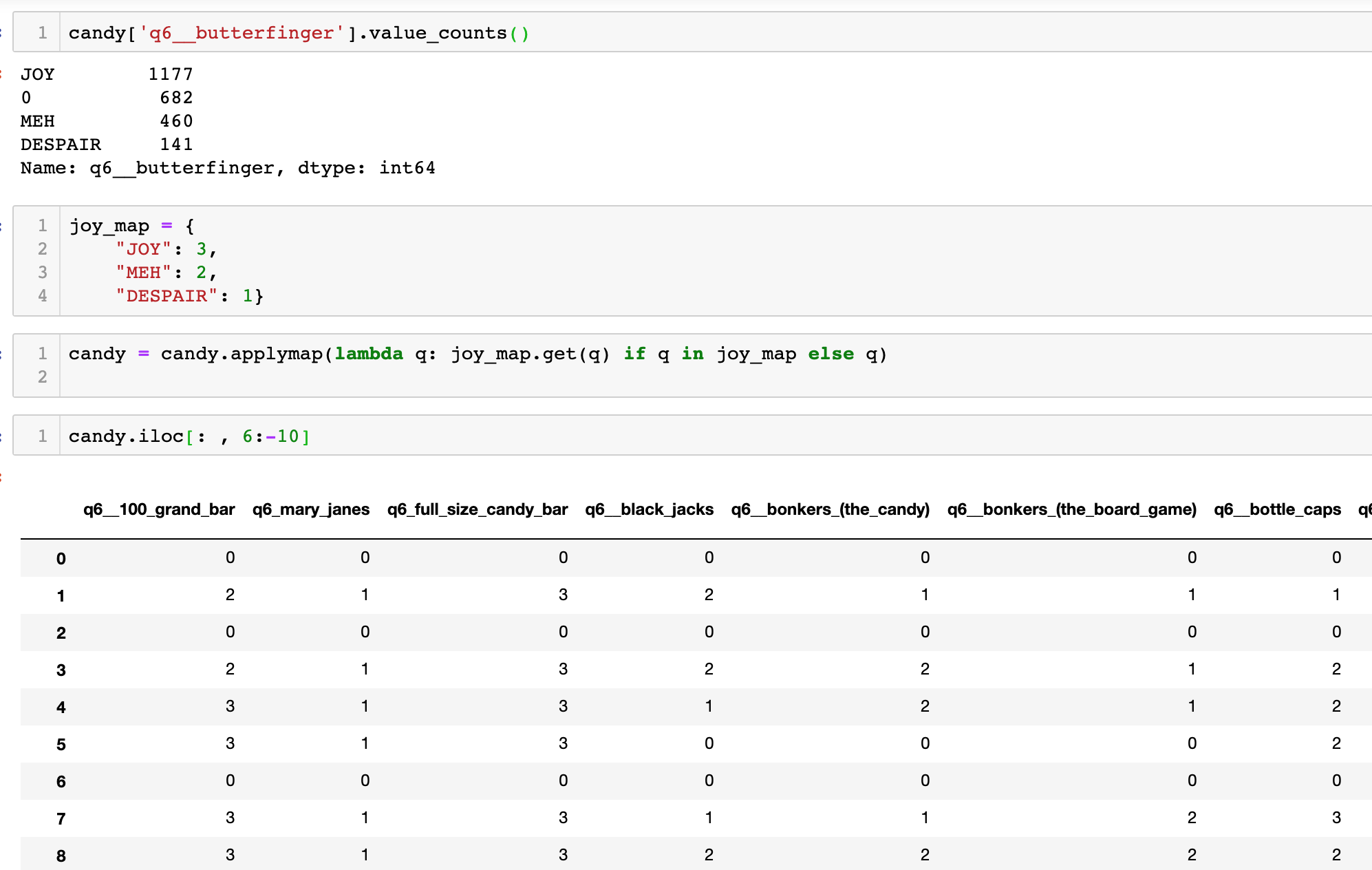Viewport: 1372px width, 870px height.
Task: Select the lambda keyword in the applymap cell
Action: coord(369,354)
